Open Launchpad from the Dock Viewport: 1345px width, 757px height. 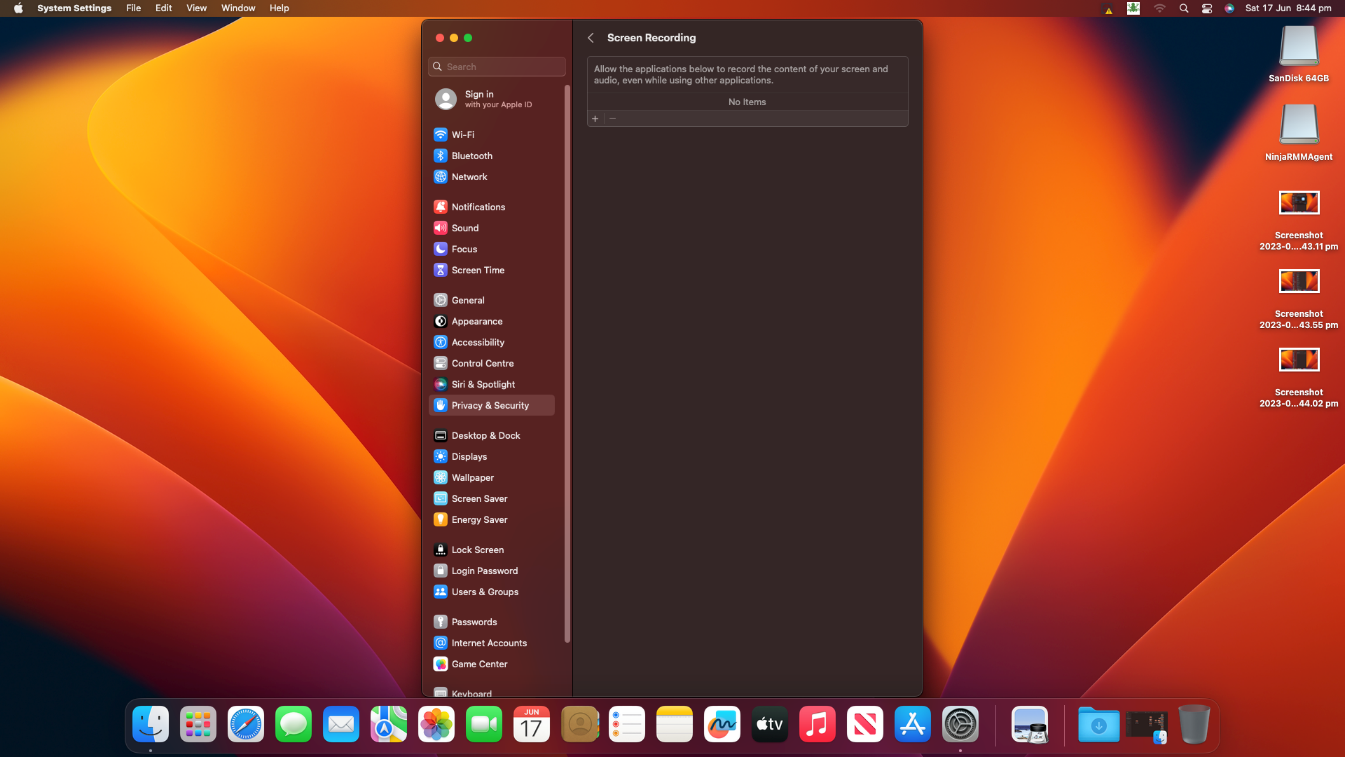pyautogui.click(x=198, y=724)
